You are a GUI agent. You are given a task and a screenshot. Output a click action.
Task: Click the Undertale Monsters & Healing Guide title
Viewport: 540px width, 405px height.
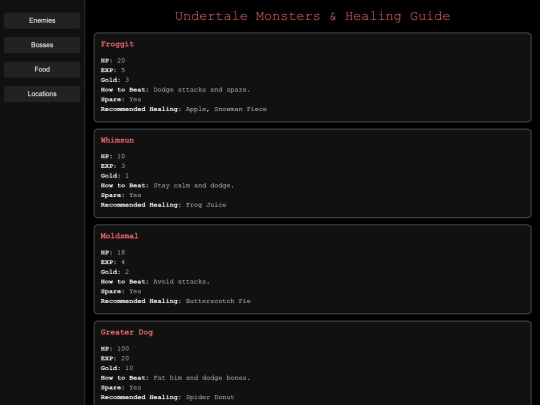(312, 16)
